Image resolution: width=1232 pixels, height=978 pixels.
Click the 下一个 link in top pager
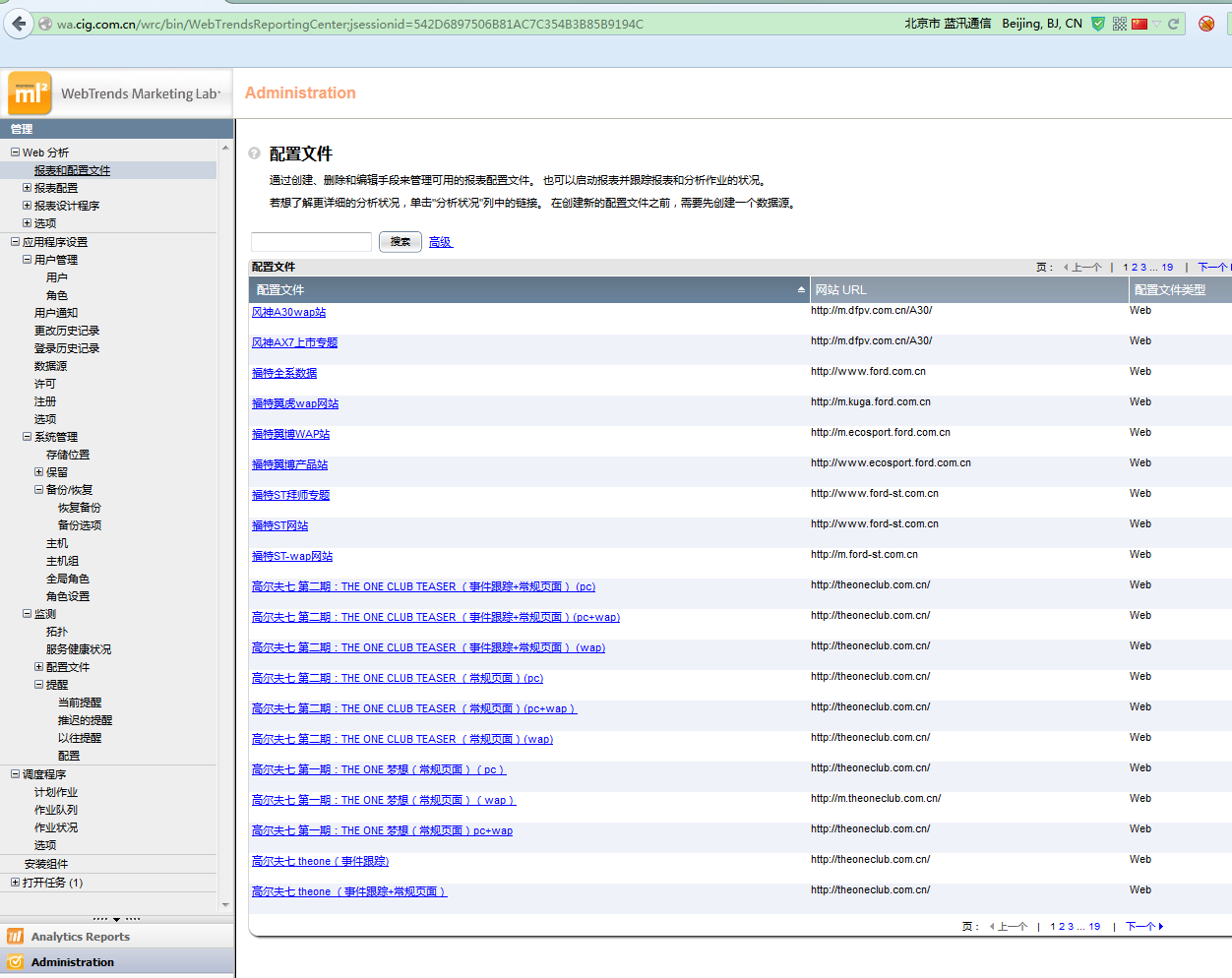click(x=1212, y=268)
